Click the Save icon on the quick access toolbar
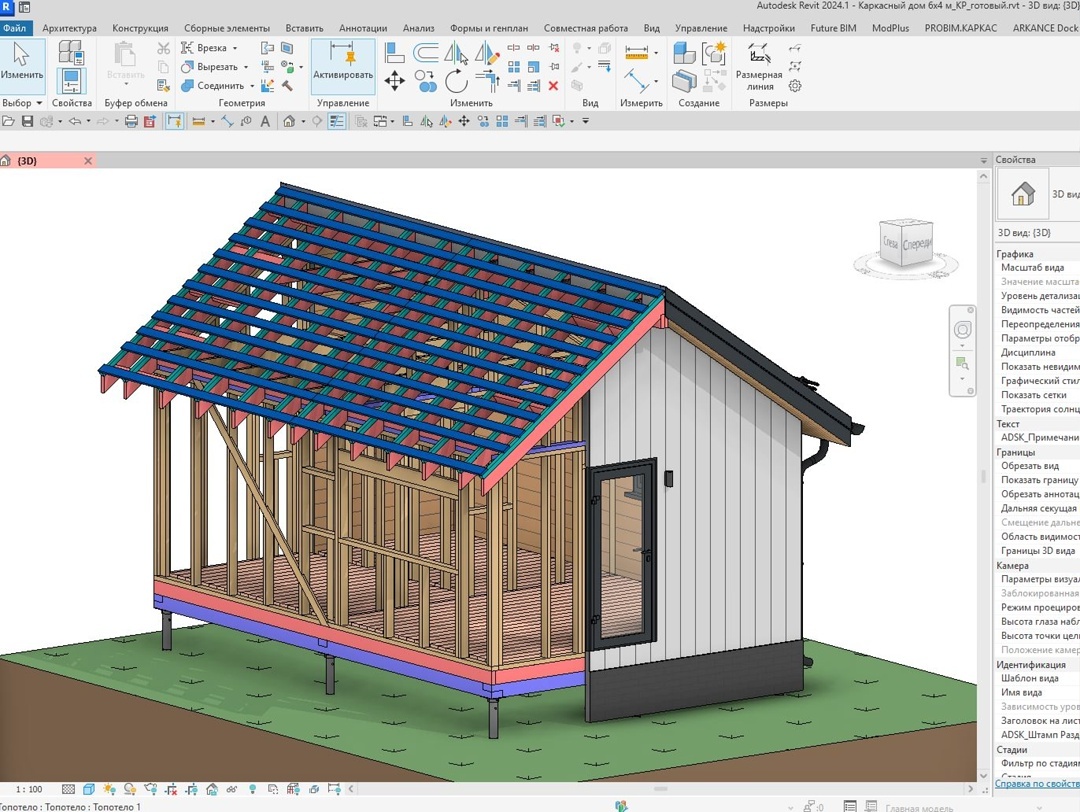The width and height of the screenshot is (1080, 812). click(28, 121)
